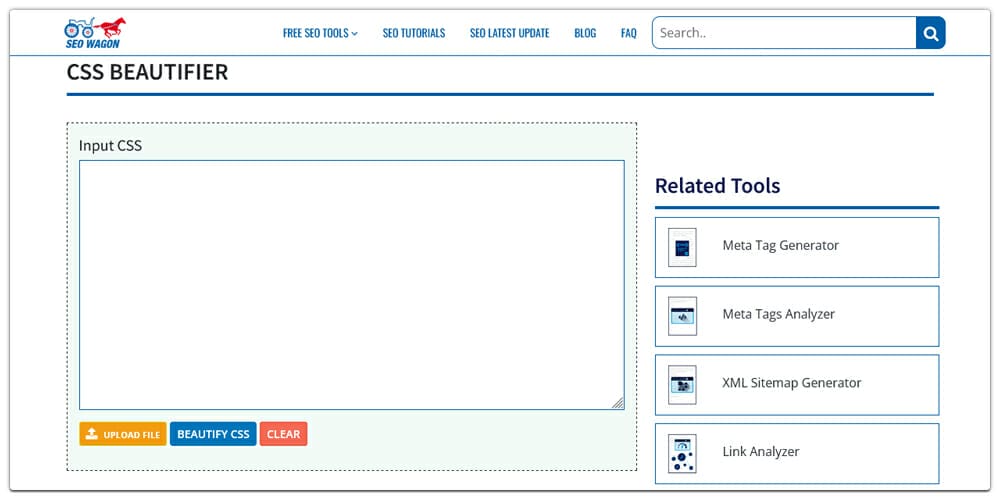Click the Upload File button
This screenshot has height=500, width=1000.
pyautogui.click(x=123, y=434)
